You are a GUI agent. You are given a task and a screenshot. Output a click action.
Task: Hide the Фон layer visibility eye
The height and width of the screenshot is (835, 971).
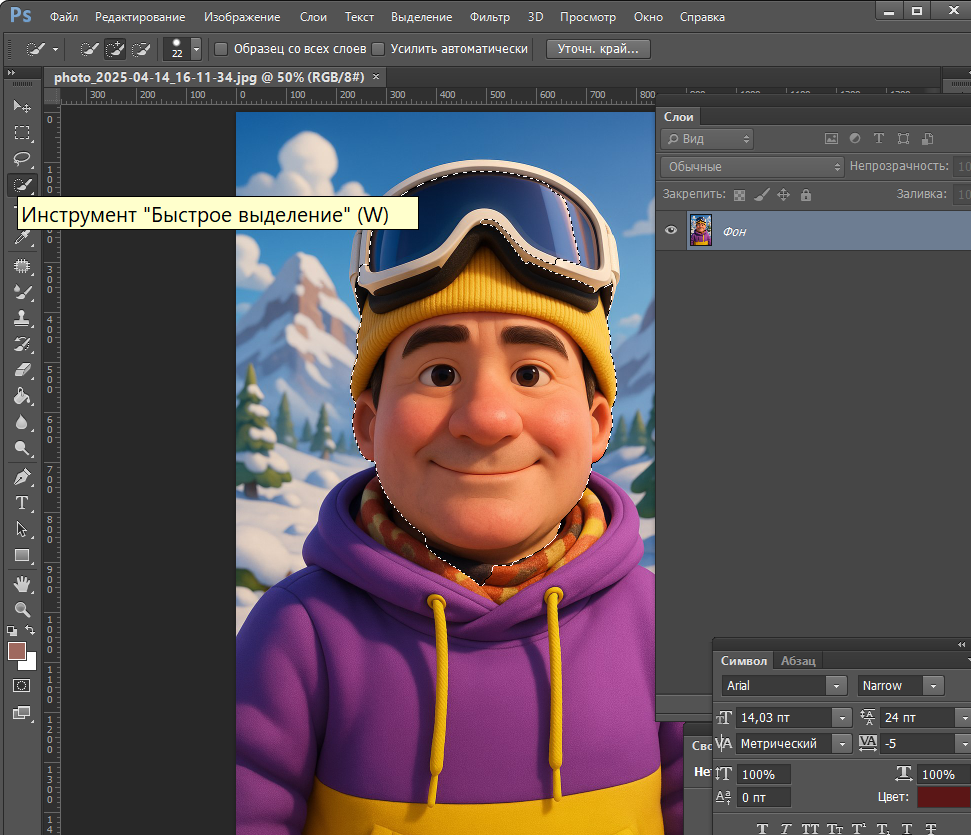tap(671, 230)
